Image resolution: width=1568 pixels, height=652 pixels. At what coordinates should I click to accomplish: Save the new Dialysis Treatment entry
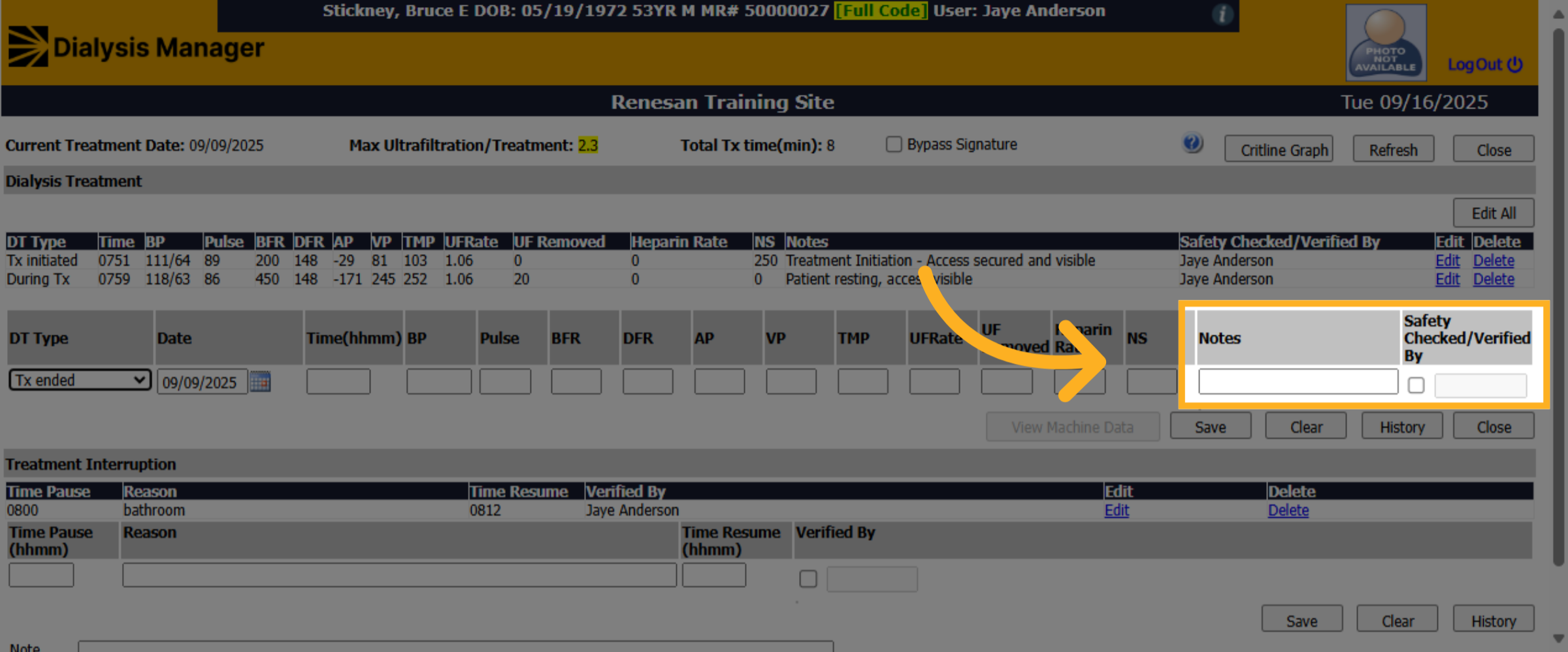pyautogui.click(x=1211, y=427)
